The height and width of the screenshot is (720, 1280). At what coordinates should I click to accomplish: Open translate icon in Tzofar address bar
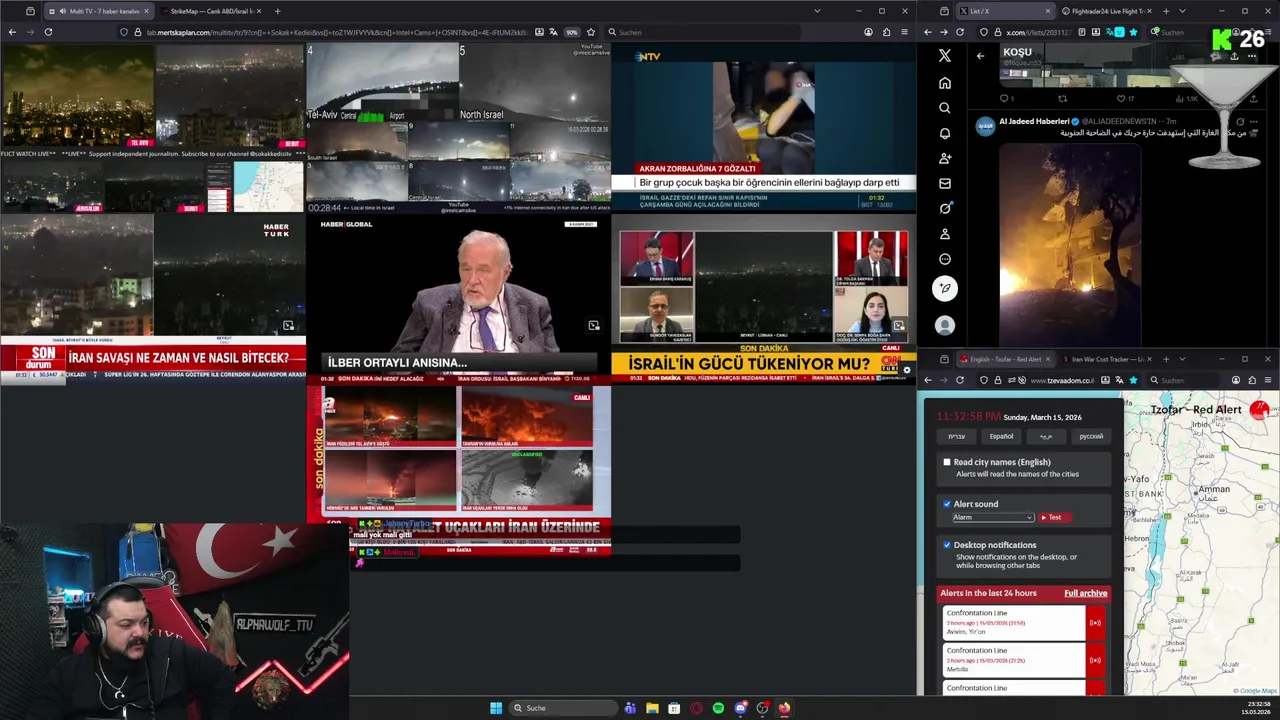tap(1119, 380)
